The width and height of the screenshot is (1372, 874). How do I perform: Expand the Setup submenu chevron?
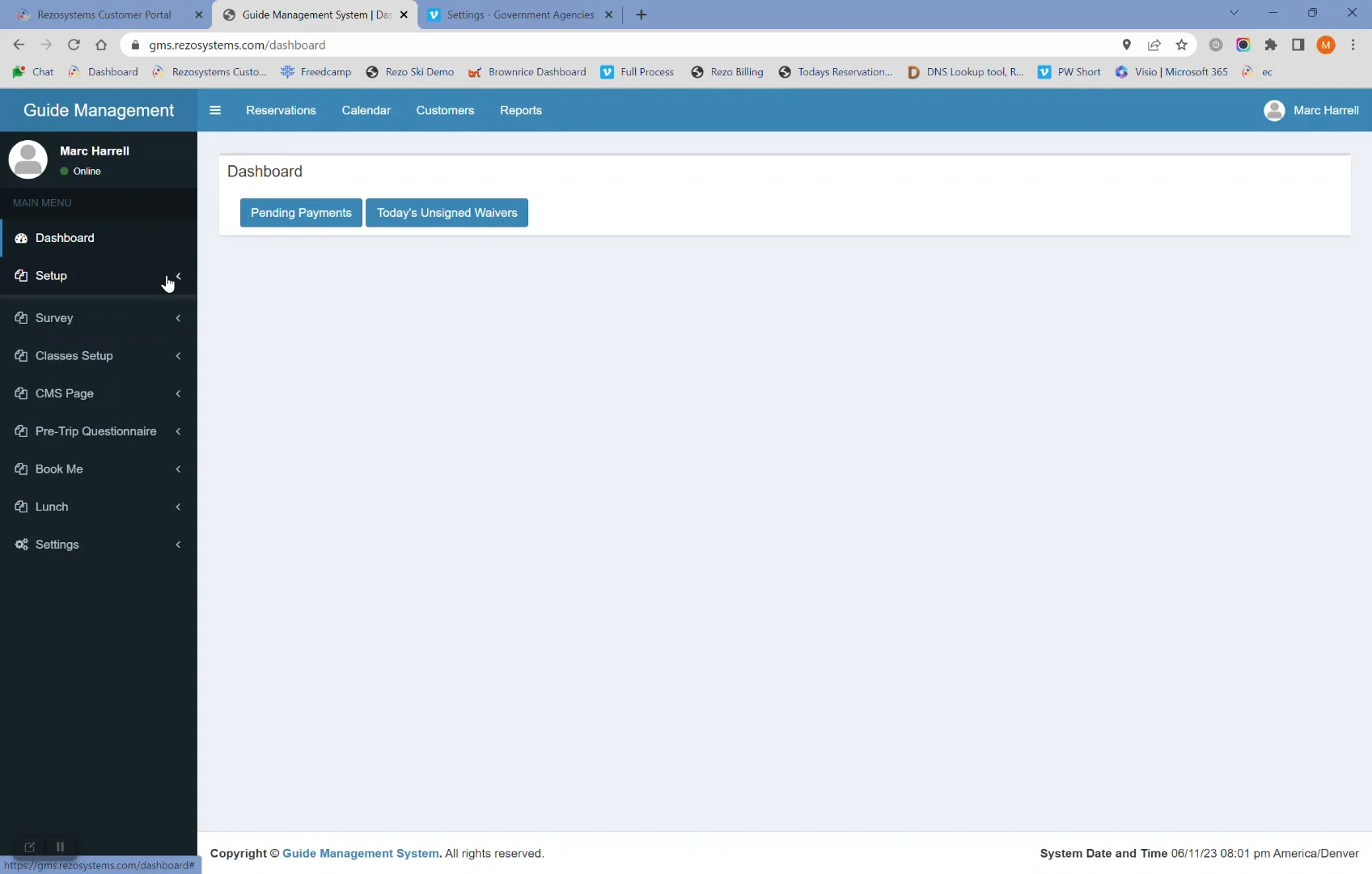point(178,276)
